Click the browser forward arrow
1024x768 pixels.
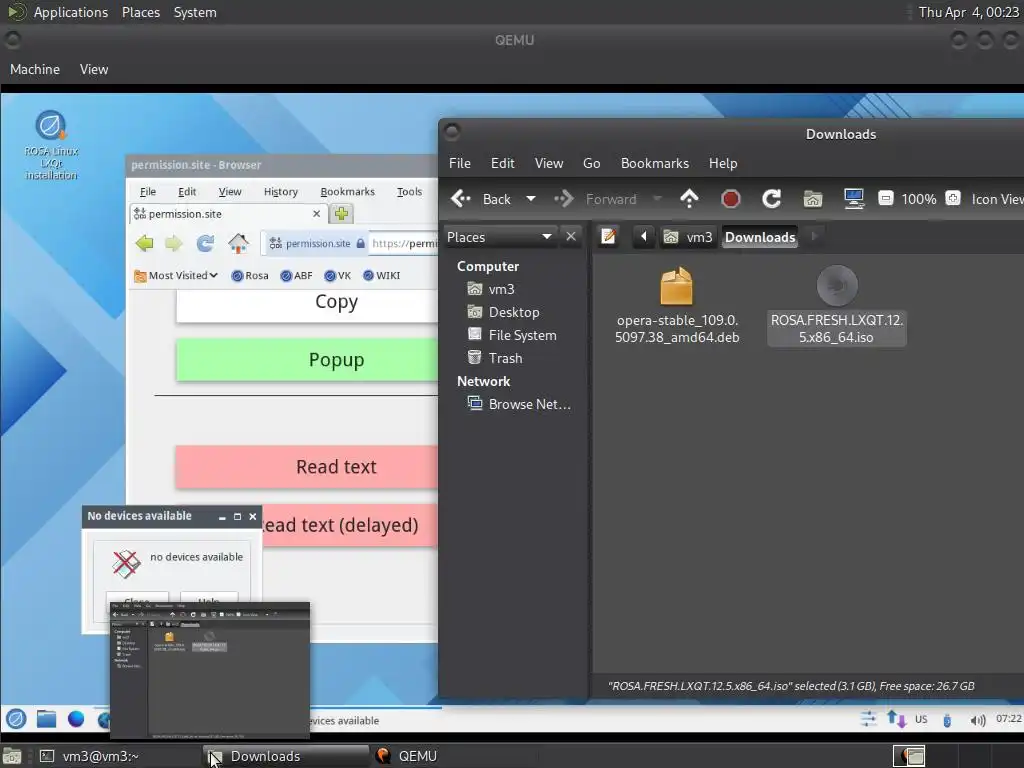[x=174, y=244]
